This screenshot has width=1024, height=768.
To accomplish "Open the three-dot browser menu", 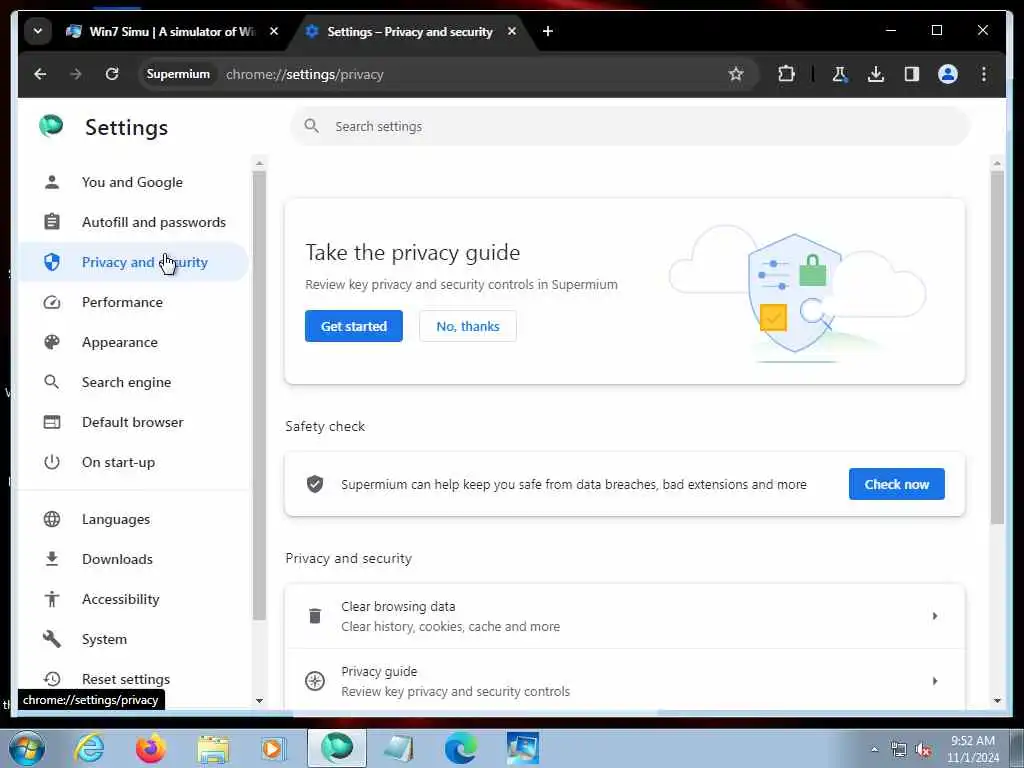I will [x=984, y=74].
